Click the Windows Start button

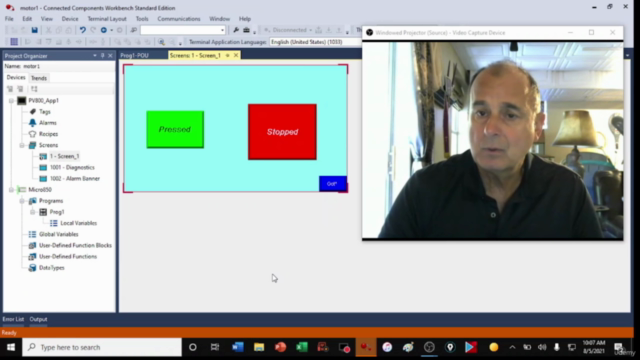(11, 347)
